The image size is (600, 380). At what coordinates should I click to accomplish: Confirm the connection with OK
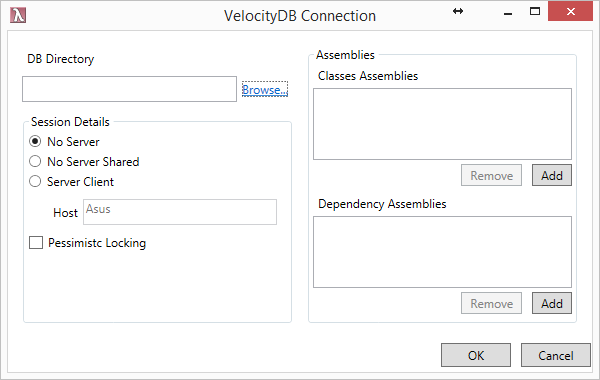(x=476, y=355)
